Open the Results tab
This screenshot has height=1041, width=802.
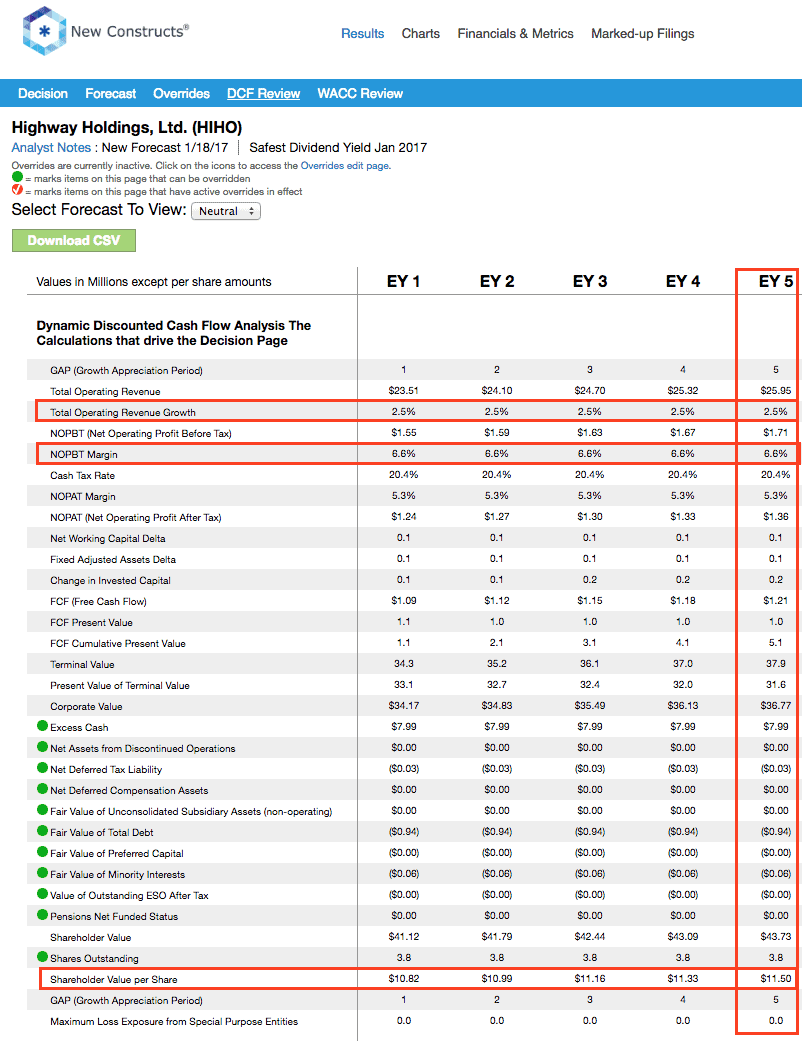coord(362,33)
